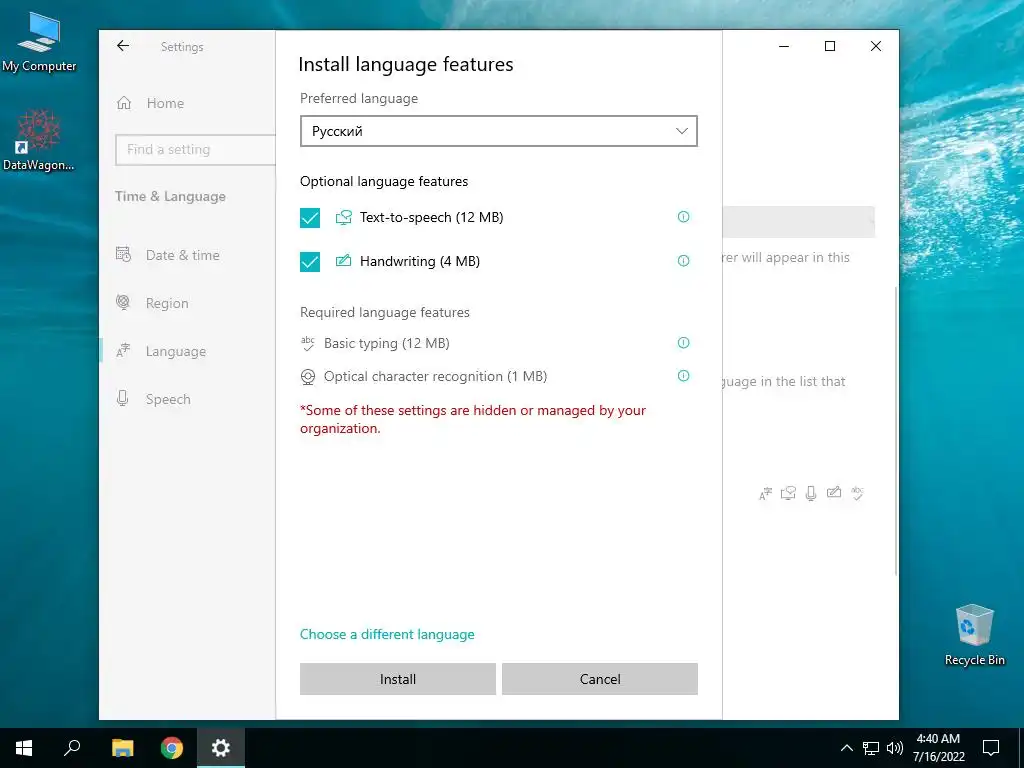
Task: Click the Settings gear in taskbar
Action: pos(221,748)
